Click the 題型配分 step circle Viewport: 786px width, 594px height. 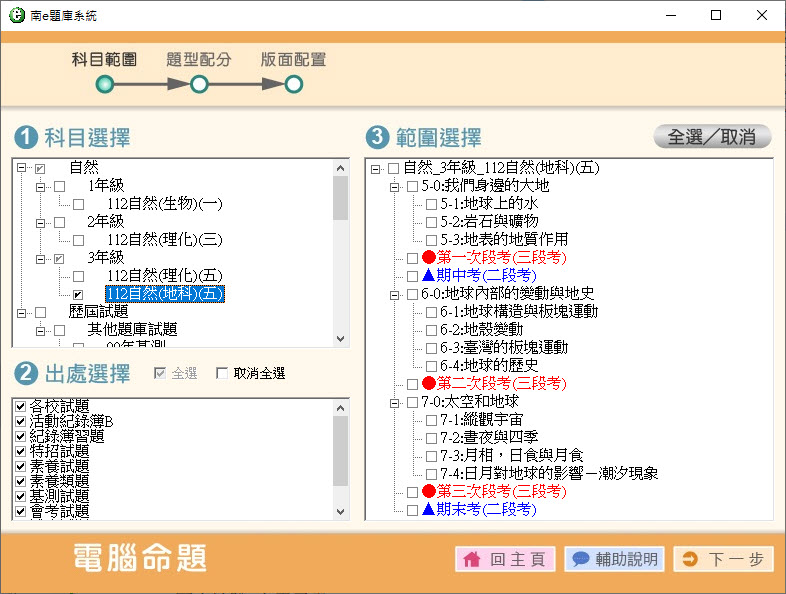199,85
